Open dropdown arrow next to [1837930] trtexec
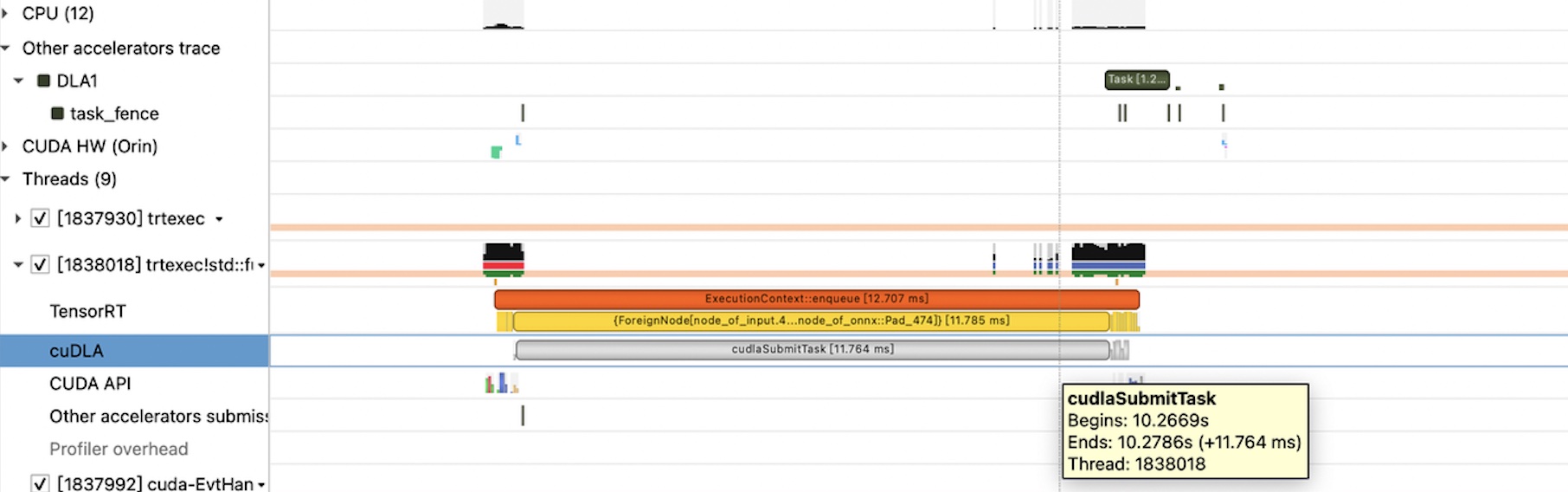This screenshot has height=492, width=1568. pos(220,219)
